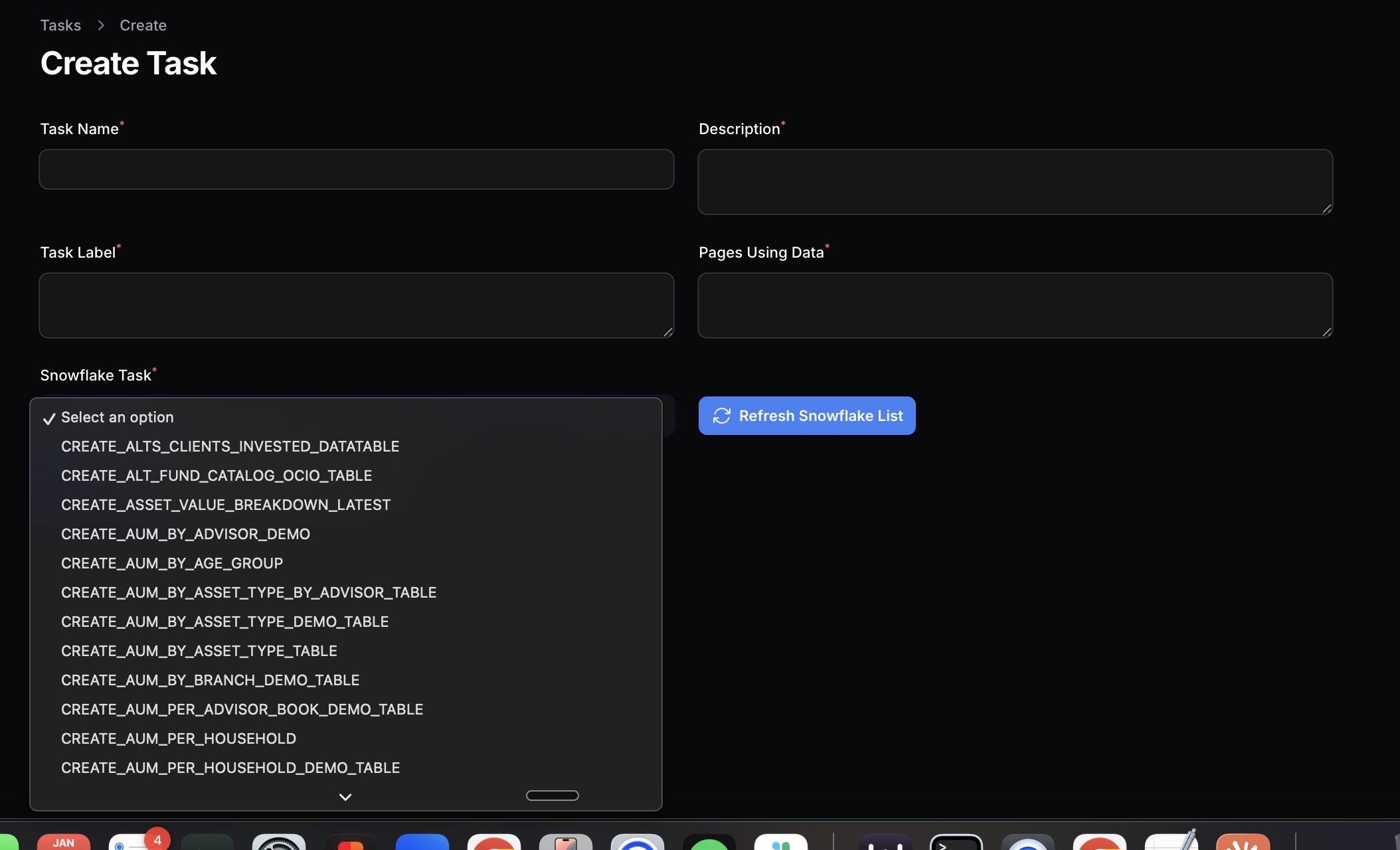Go back to Tasks via breadcrumb
Viewport: 1400px width, 850px height.
(x=60, y=25)
